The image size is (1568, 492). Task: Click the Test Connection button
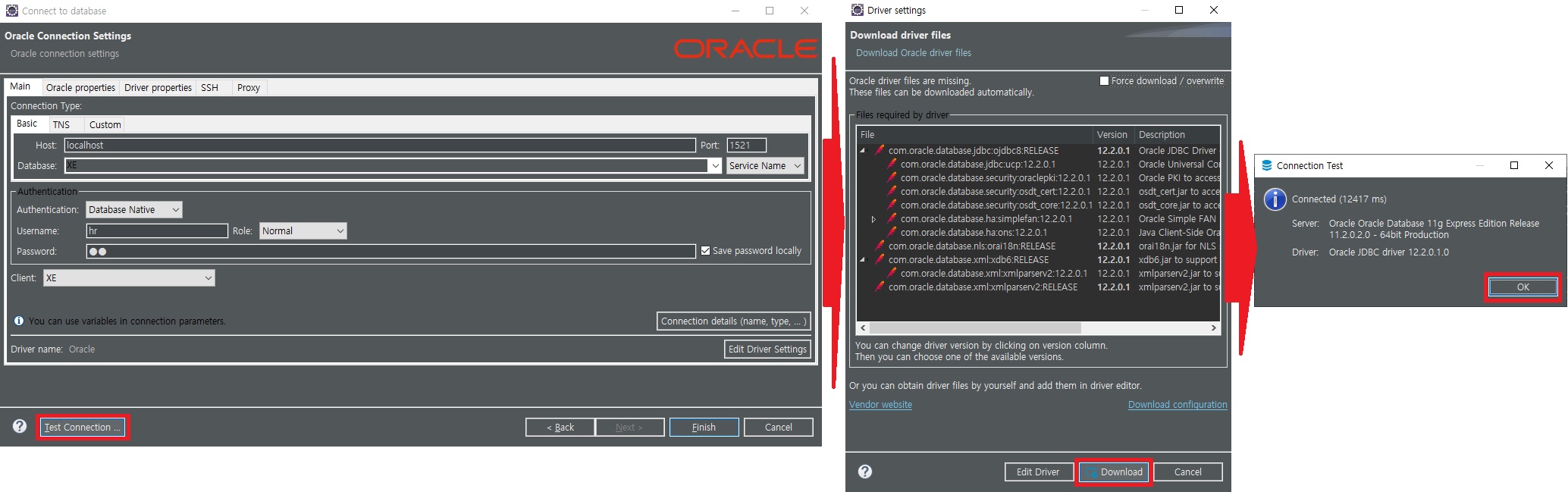point(83,427)
